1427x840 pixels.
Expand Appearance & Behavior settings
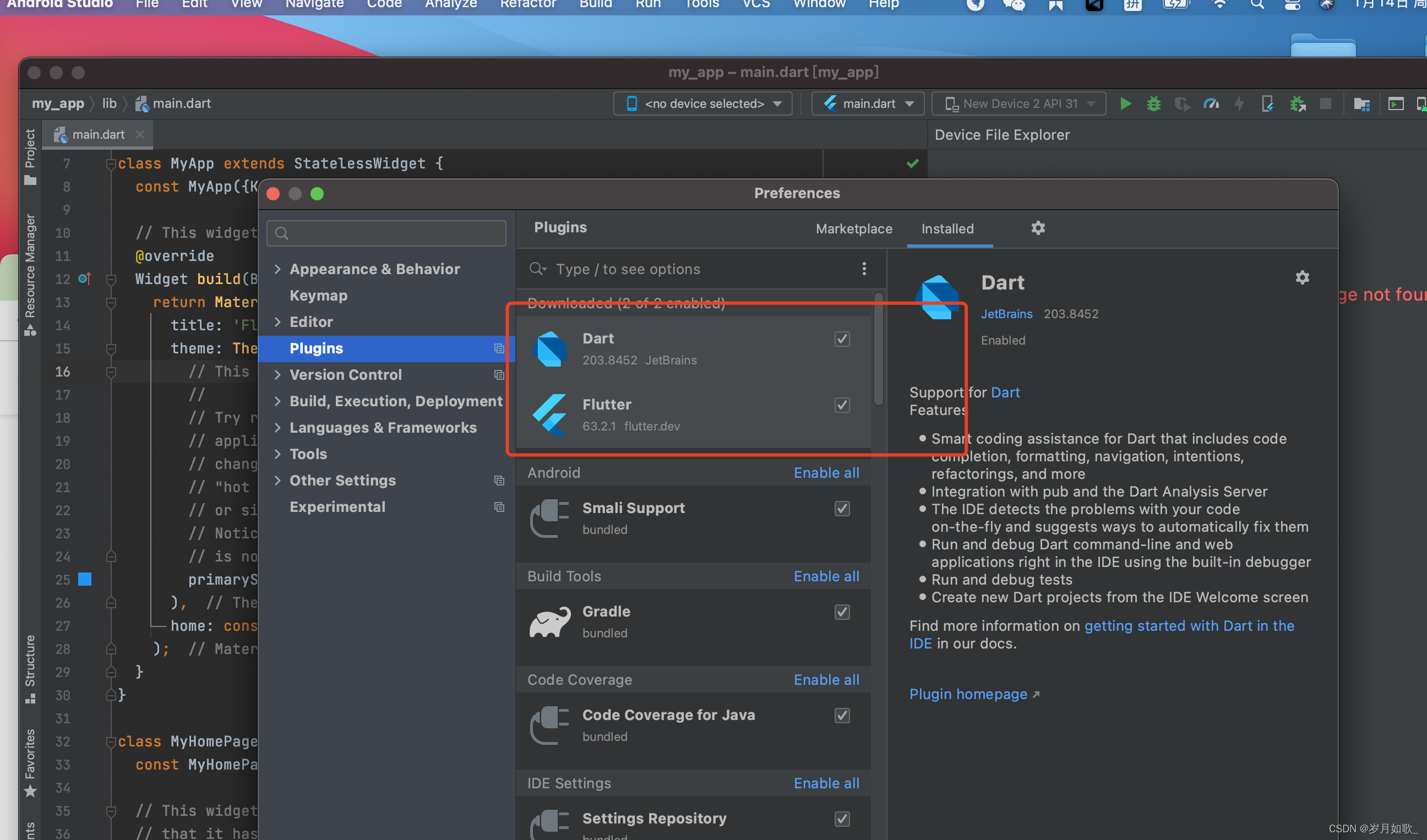point(277,269)
